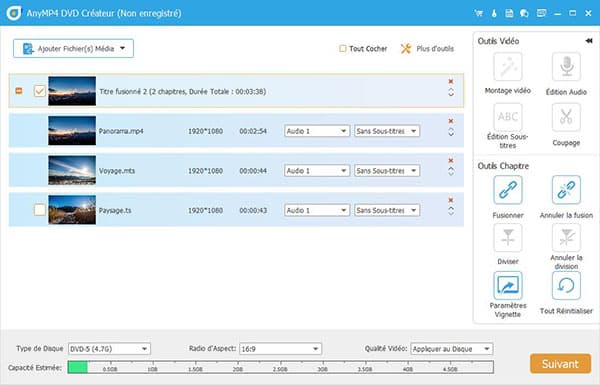Check the Paysage.ts checkbox
The image size is (600, 385).
click(x=40, y=210)
